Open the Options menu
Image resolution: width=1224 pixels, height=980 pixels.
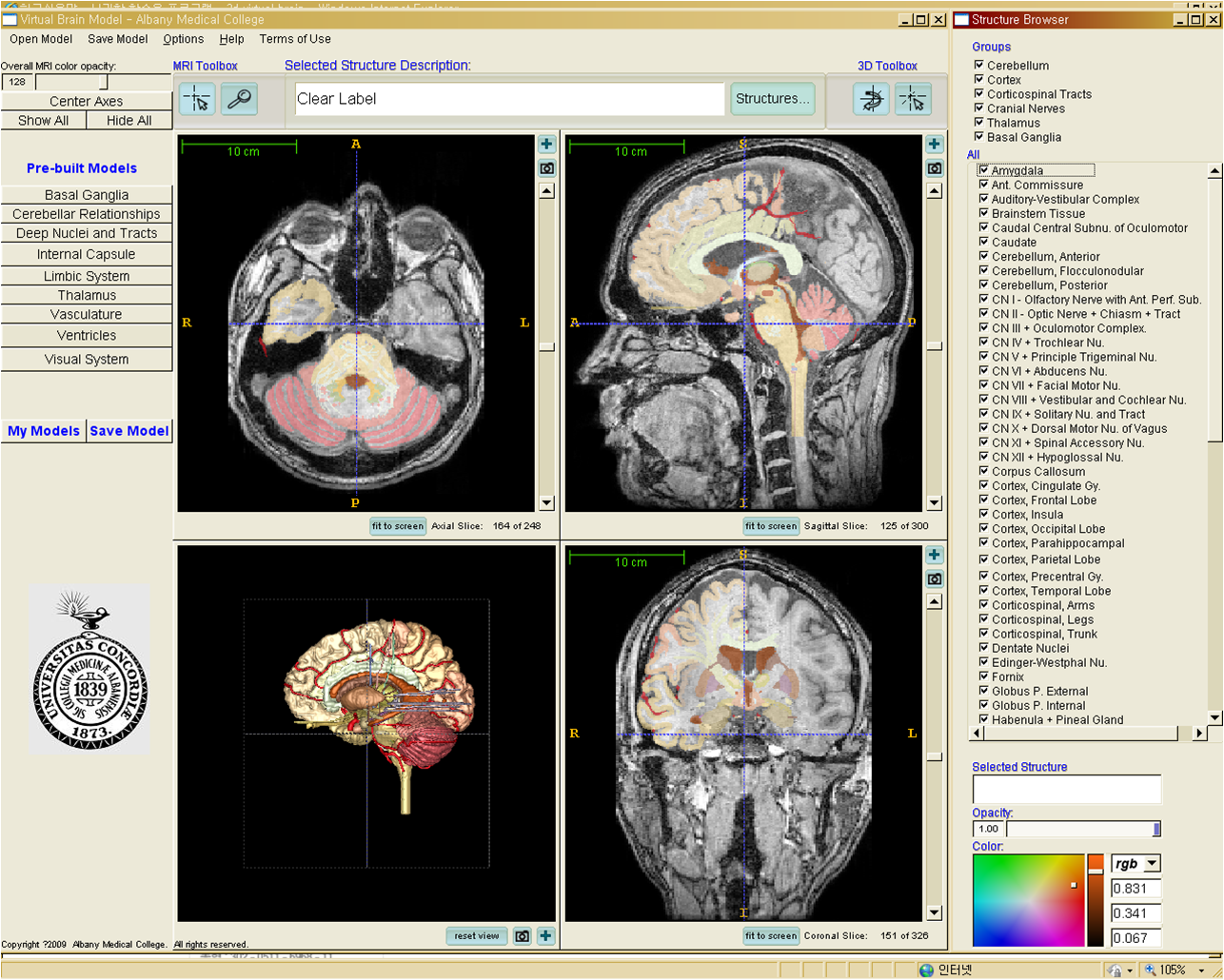(184, 39)
